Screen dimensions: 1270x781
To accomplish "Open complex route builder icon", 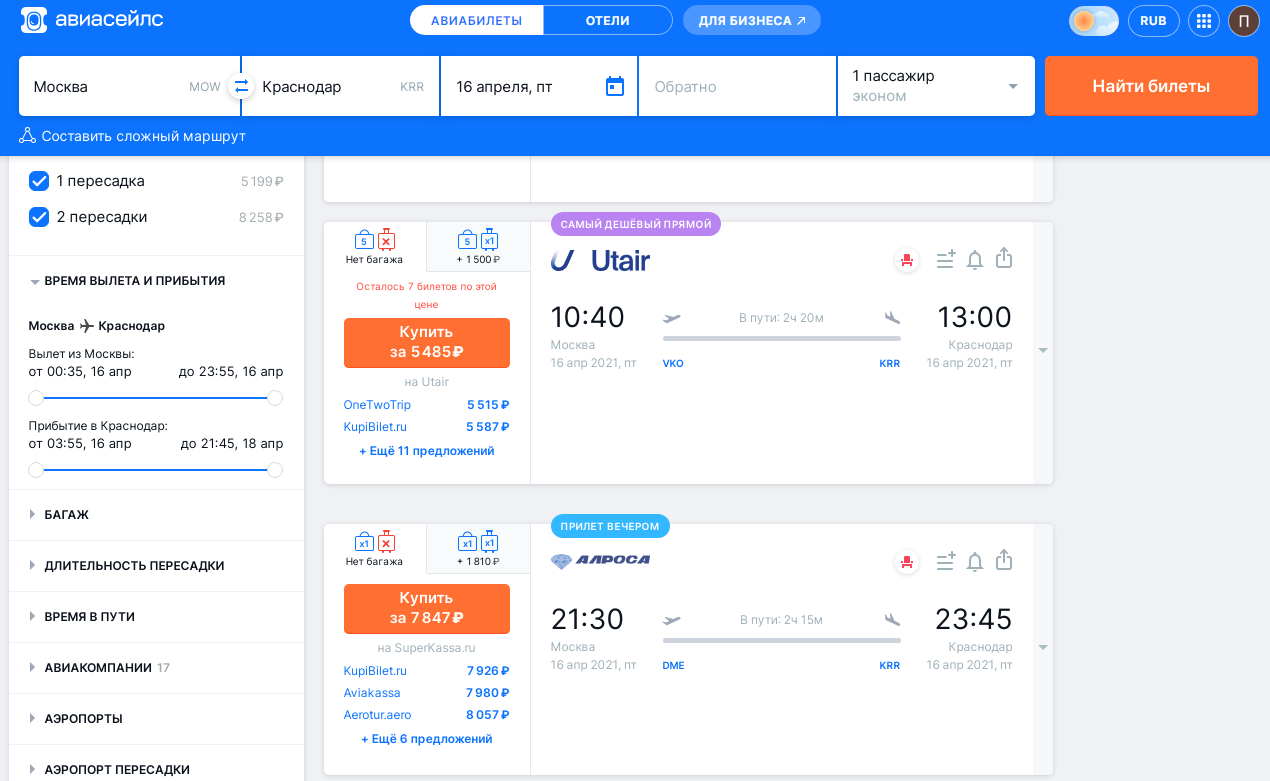I will [27, 136].
